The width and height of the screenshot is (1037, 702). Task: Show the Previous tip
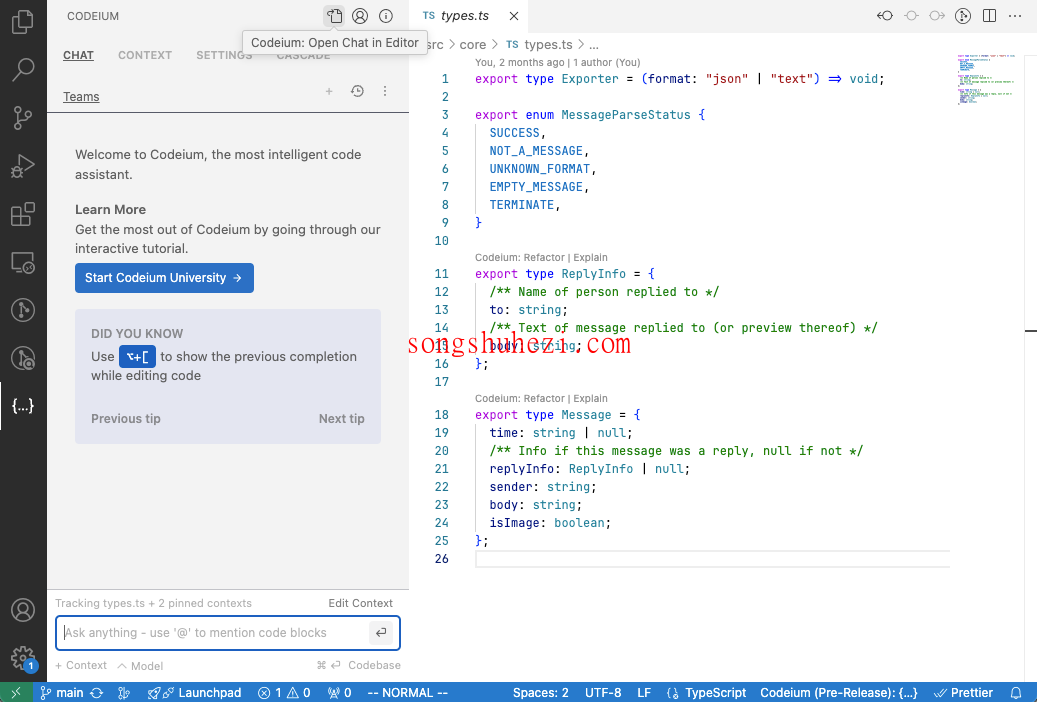coord(126,419)
